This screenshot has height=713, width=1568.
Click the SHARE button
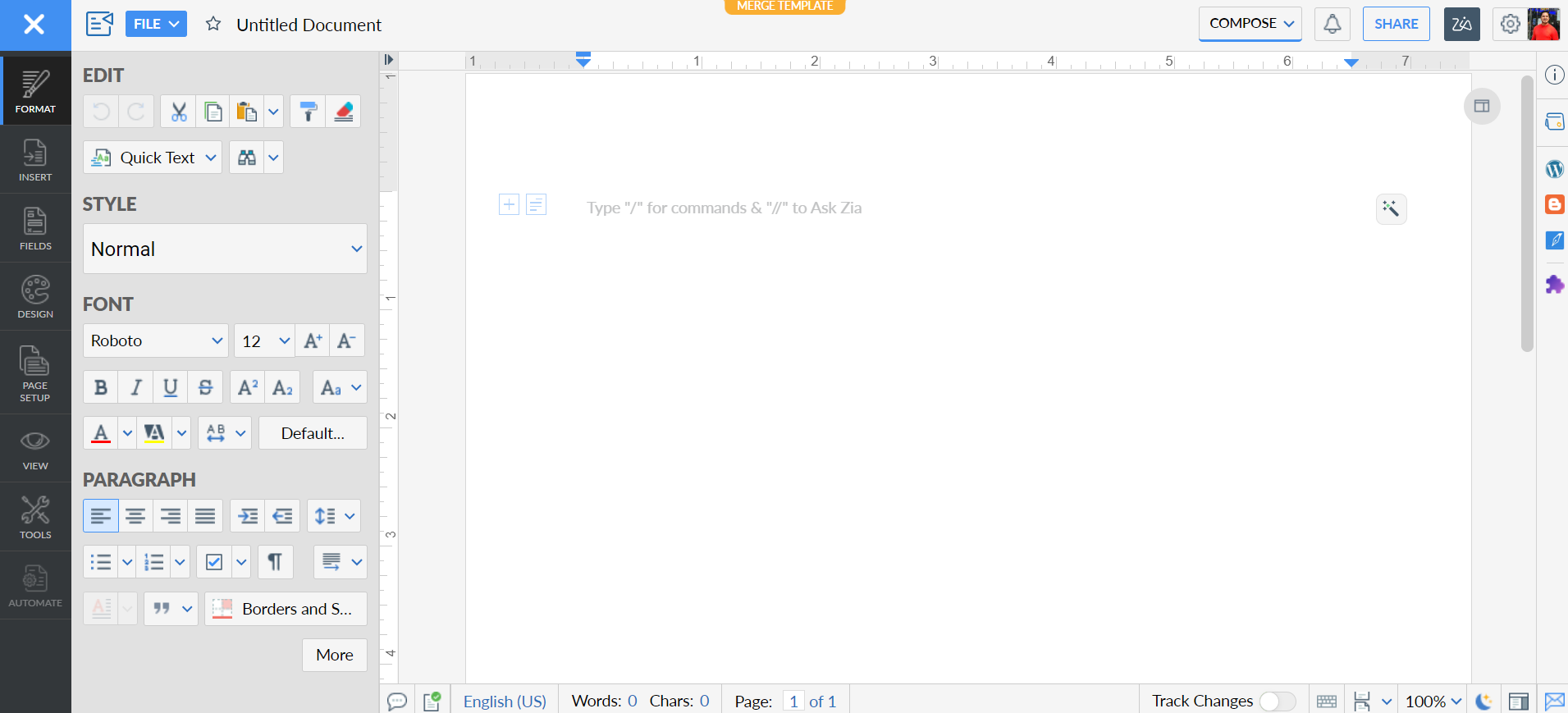[x=1396, y=24]
